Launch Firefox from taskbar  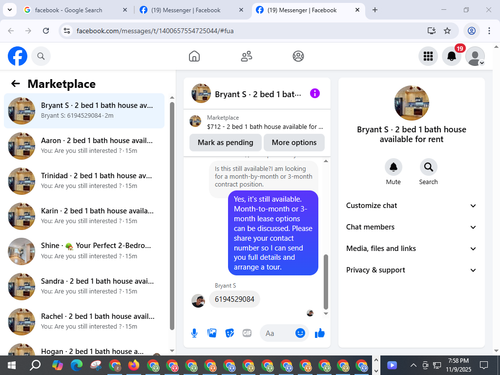click(x=134, y=366)
